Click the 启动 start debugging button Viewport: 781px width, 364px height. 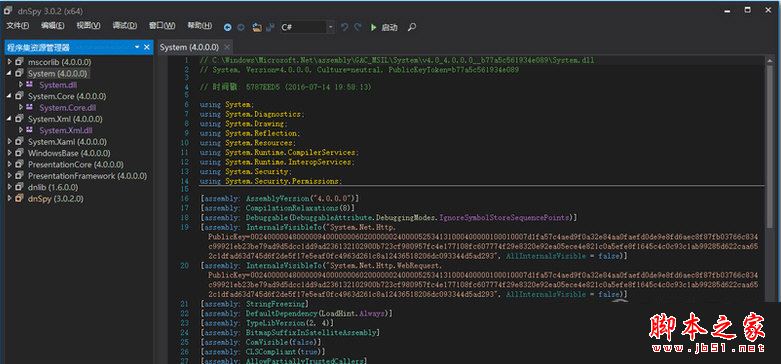coord(384,27)
